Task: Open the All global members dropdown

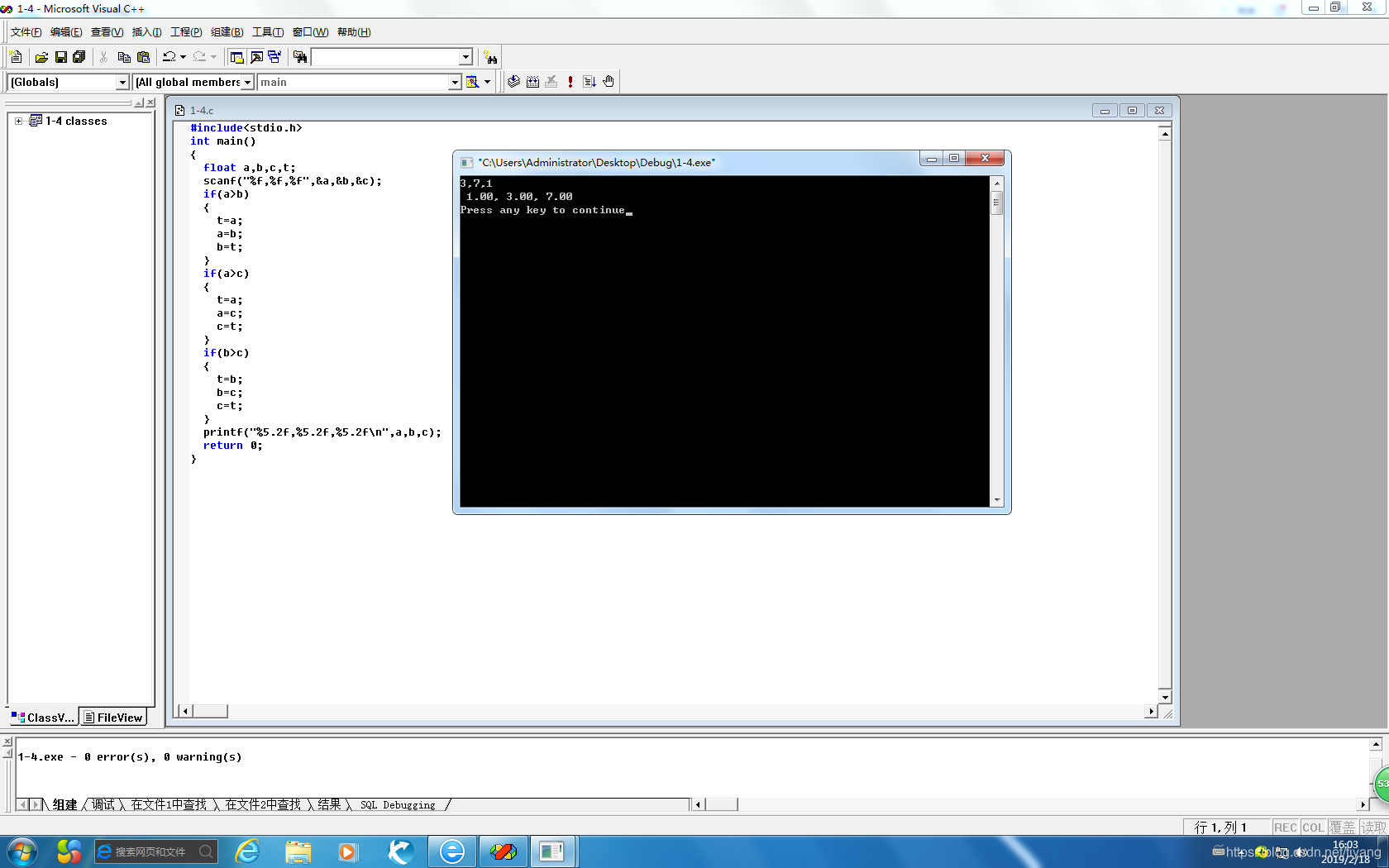Action: click(x=247, y=82)
